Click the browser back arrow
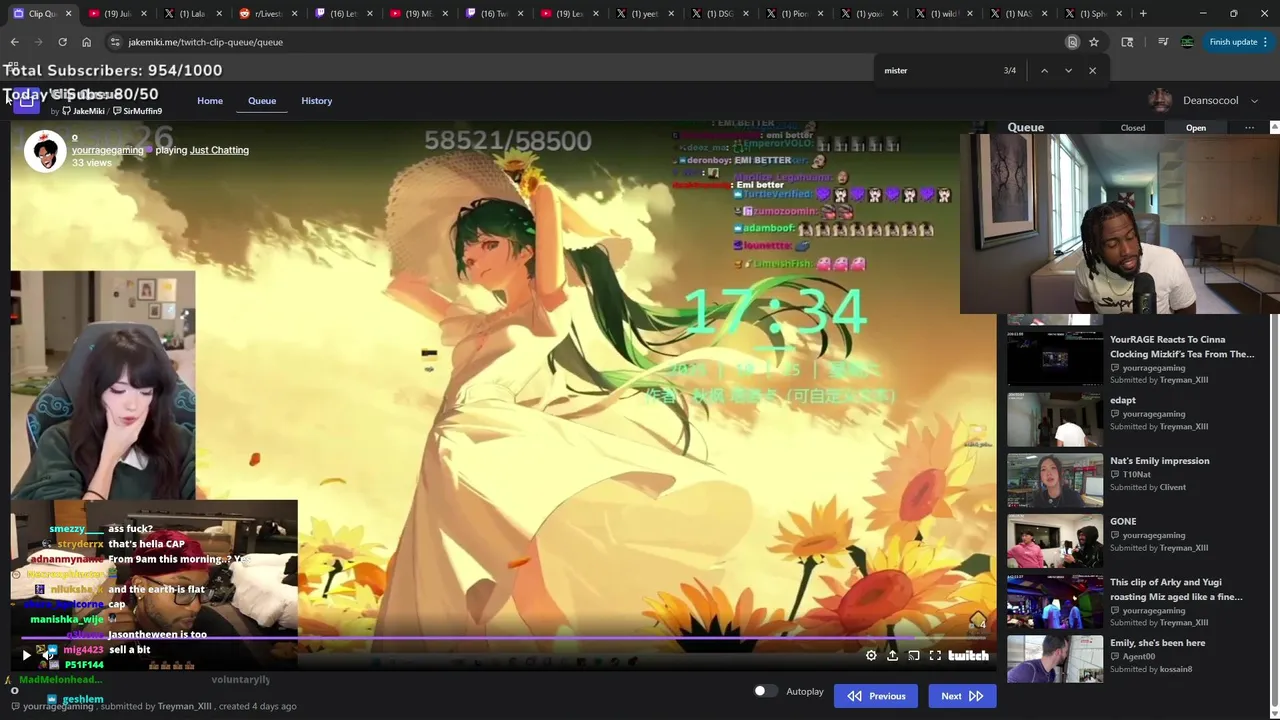This screenshot has width=1280, height=720. point(14,42)
